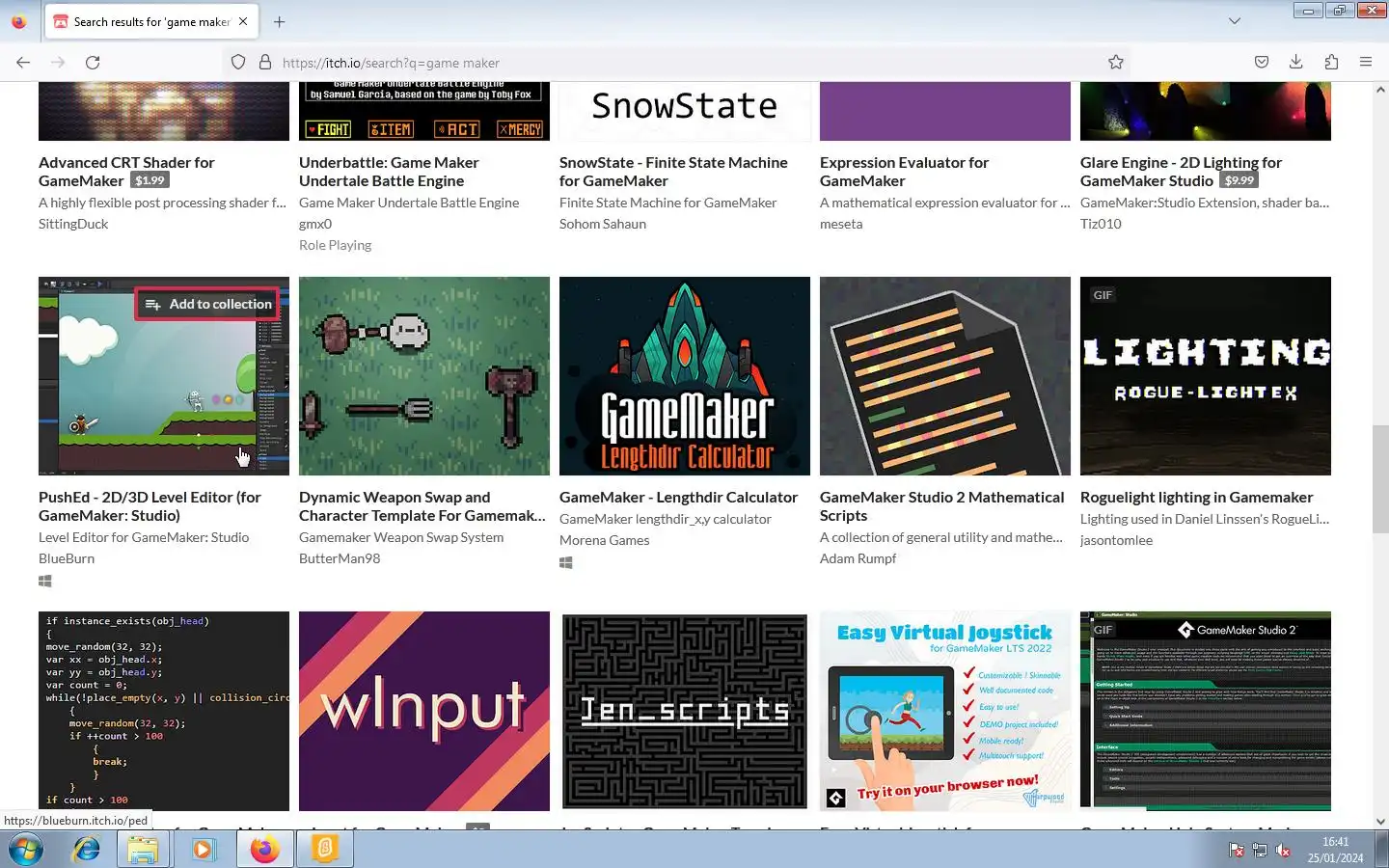This screenshot has height=868, width=1389.
Task: Open Easy Virtual Joystick thumbnail
Action: coord(945,711)
